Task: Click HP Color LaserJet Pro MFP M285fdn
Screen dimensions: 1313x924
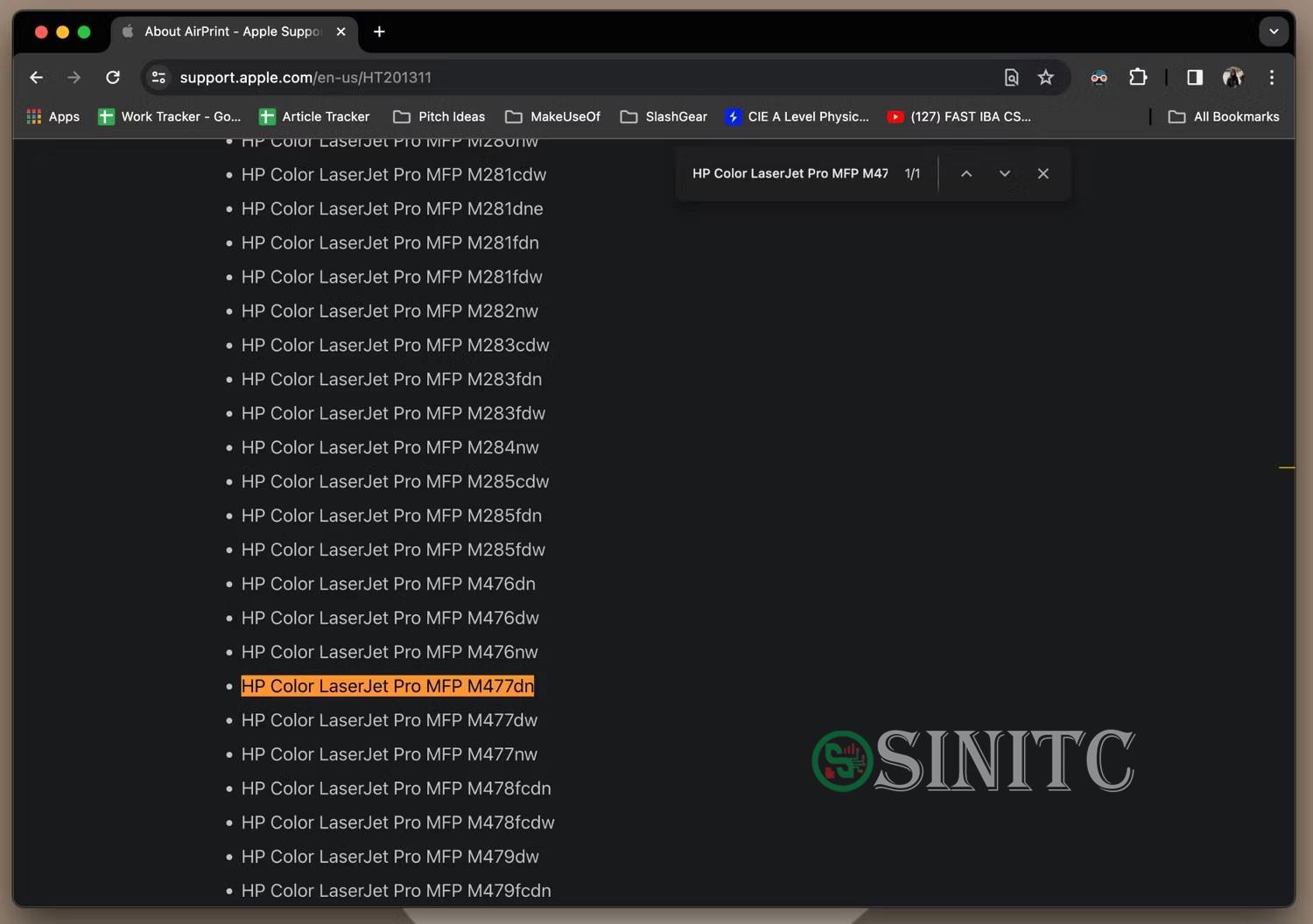Action: point(391,516)
